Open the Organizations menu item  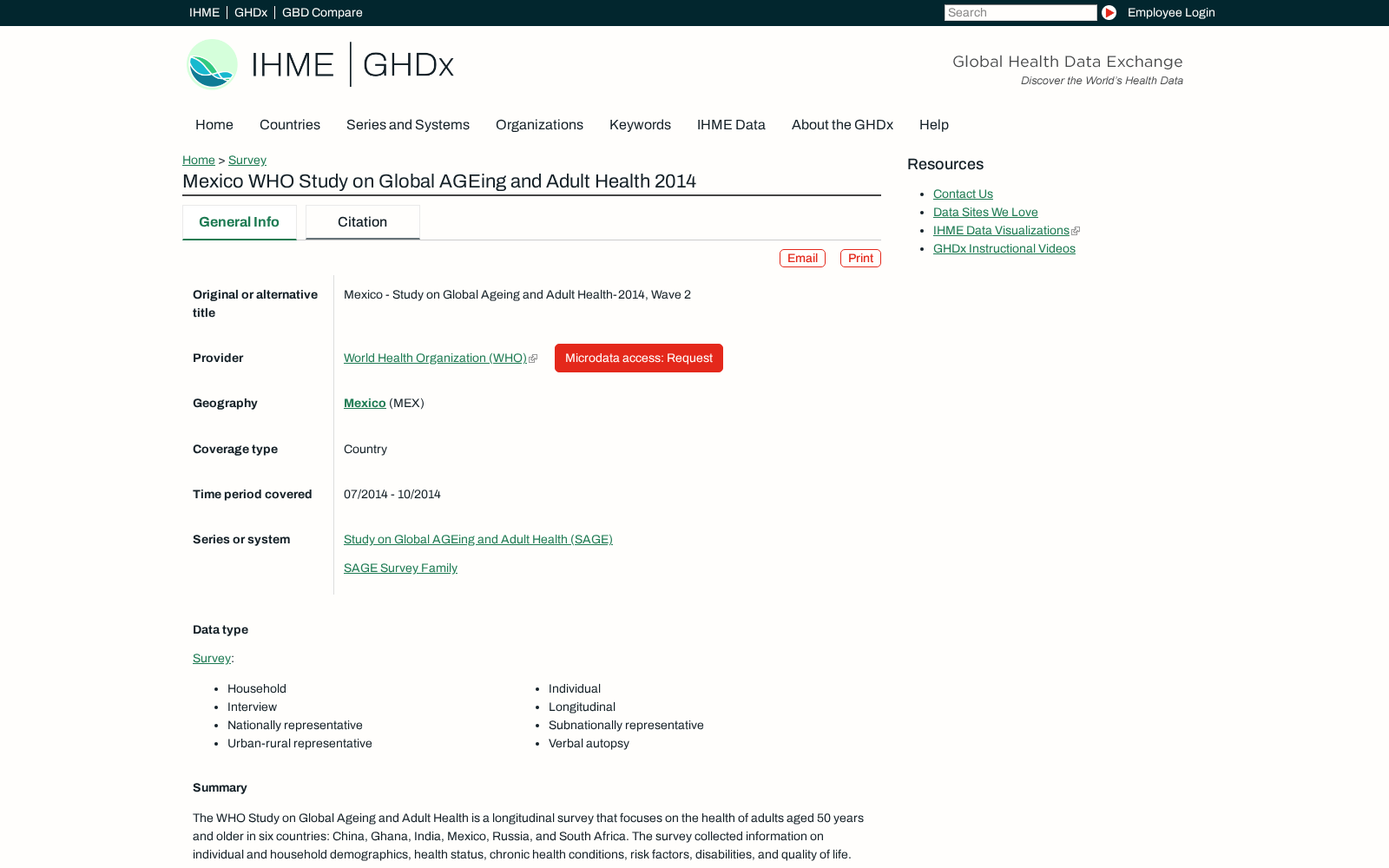[x=539, y=125]
